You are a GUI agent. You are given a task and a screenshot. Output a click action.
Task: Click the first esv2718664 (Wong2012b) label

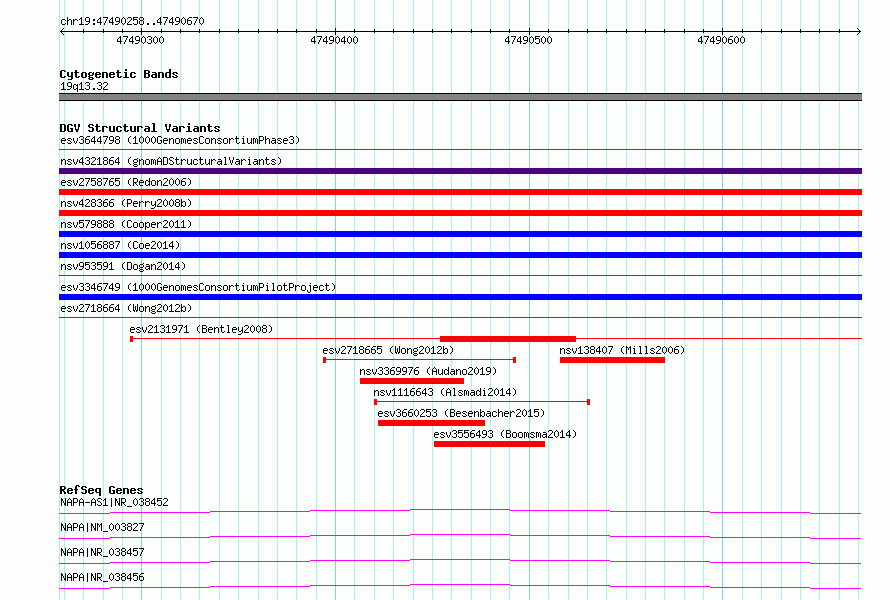pyautogui.click(x=126, y=308)
